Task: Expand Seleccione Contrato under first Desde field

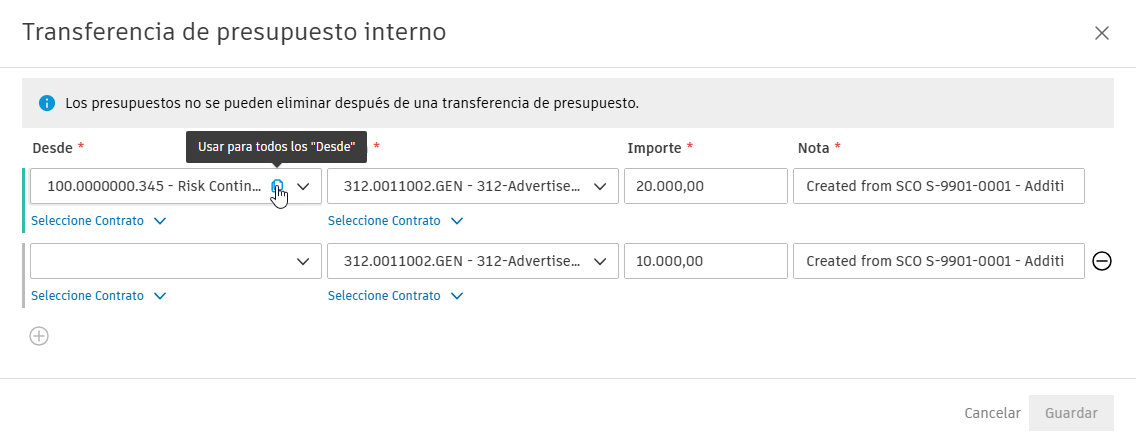Action: tap(98, 220)
